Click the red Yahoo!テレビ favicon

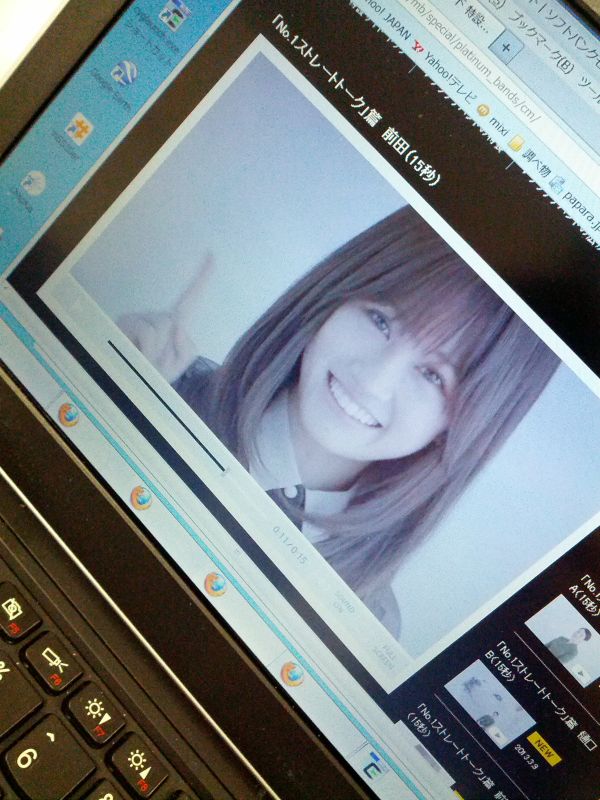[418, 49]
